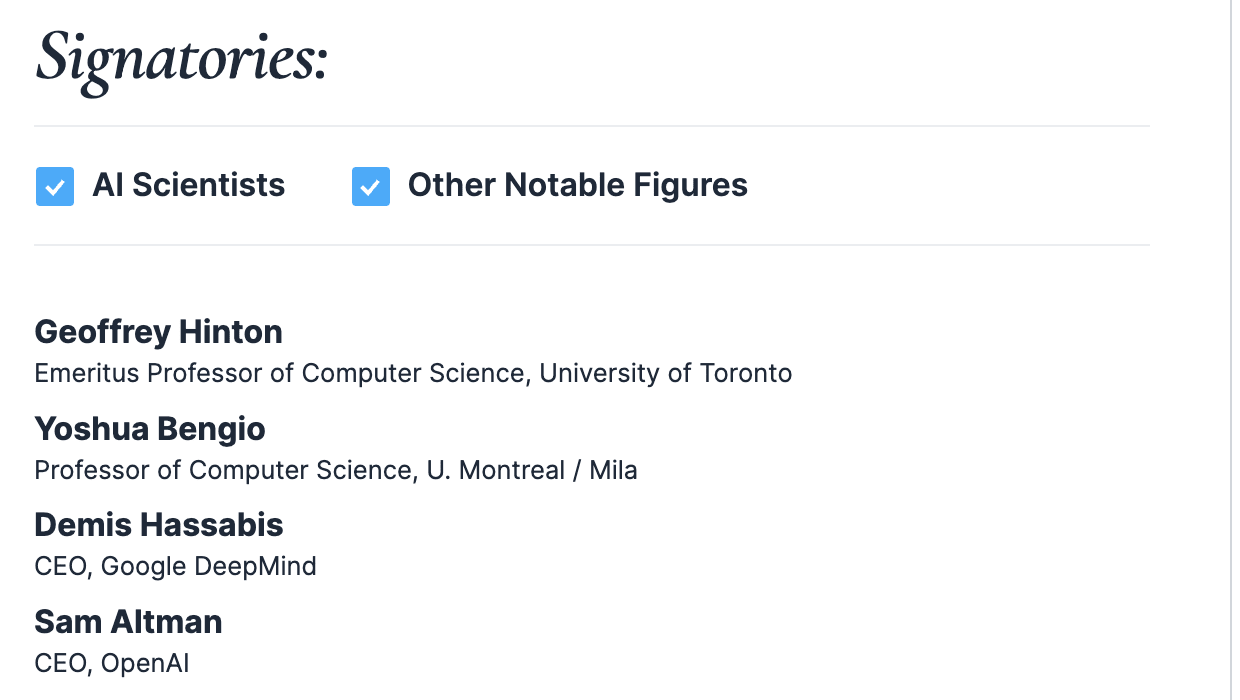
Task: Uncheck the AI Scientists checkbox
Action: [55, 187]
